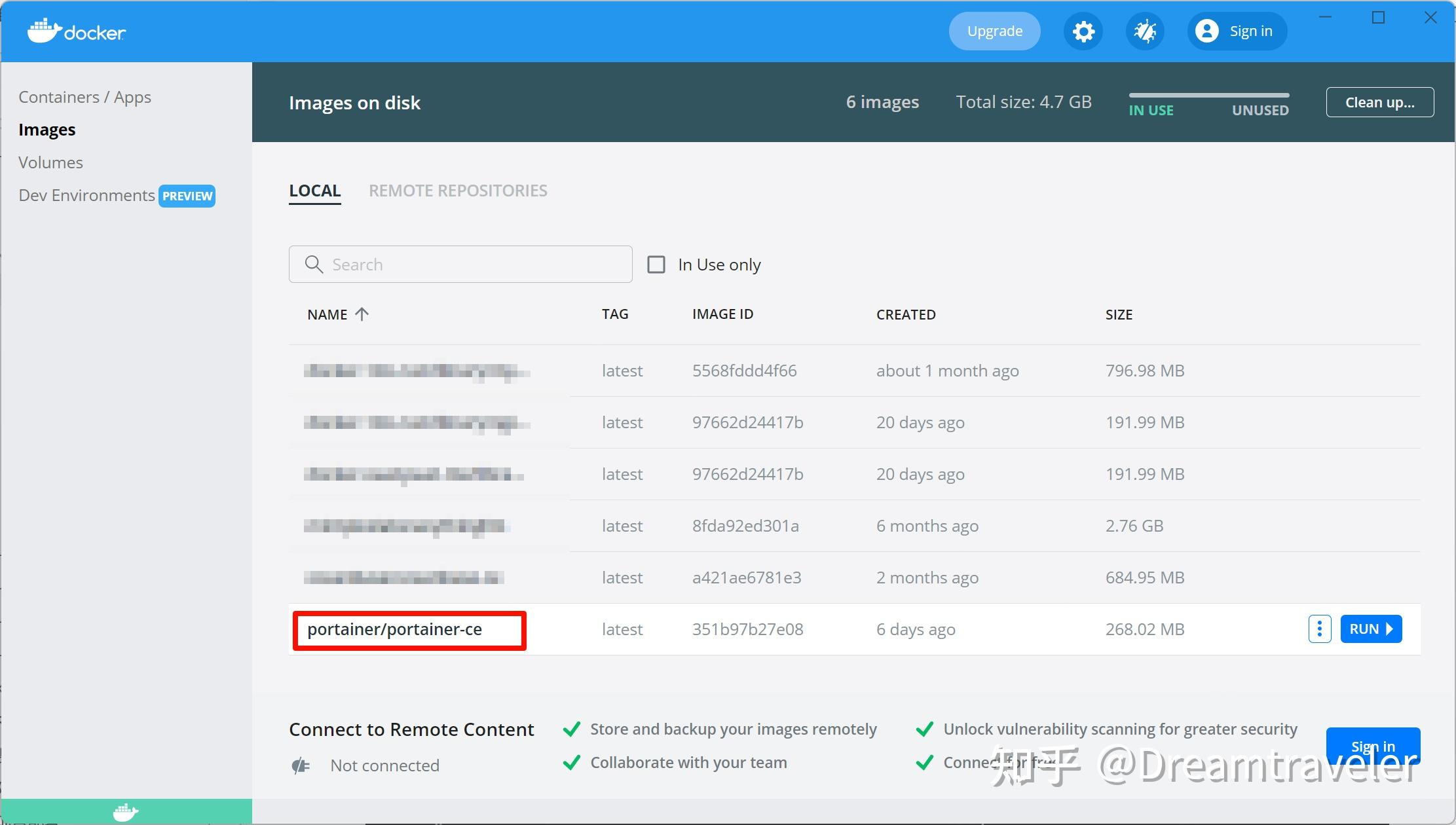Toggle IN USE on the images usage bar
Viewport: 1456px width, 825px height.
click(x=1150, y=110)
